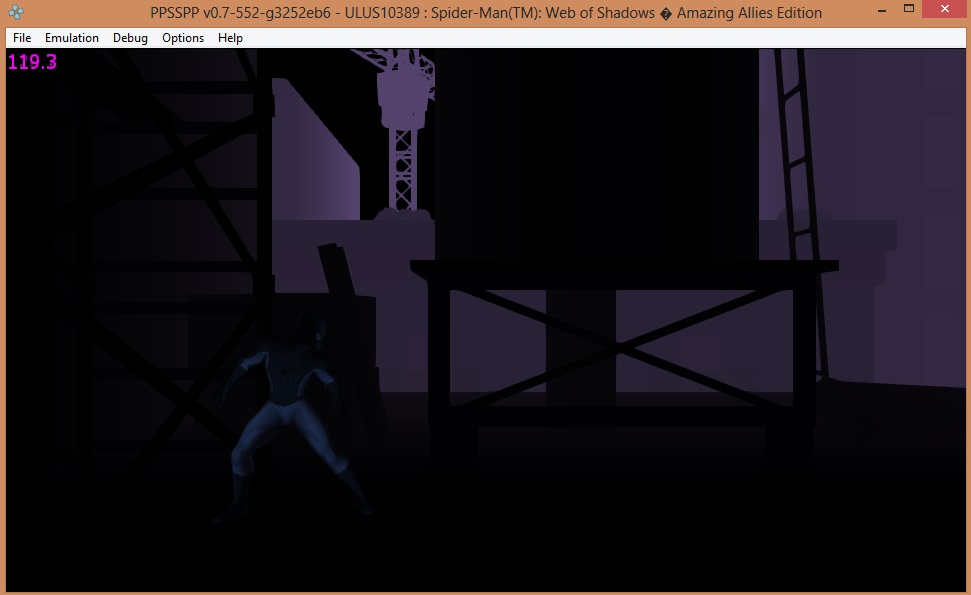This screenshot has width=971, height=595.
Task: Open the Emulation menu
Action: click(x=72, y=38)
